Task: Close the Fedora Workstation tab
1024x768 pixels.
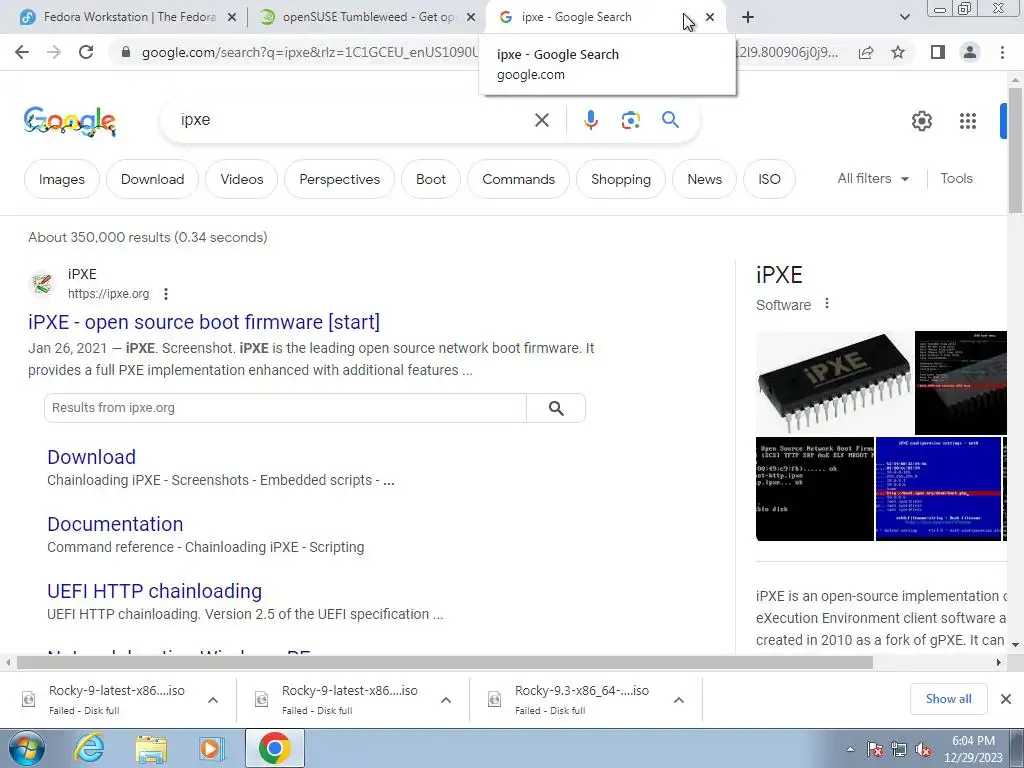Action: [231, 18]
